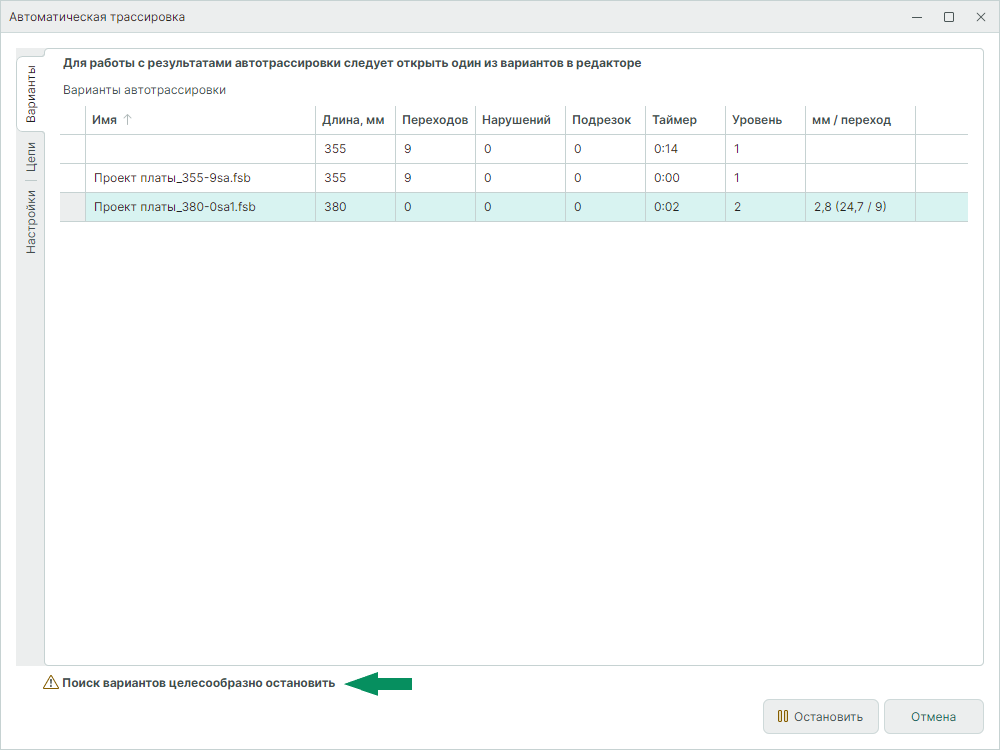Click the row selector of the highlighted row
The image size is (1000, 750).
[72, 207]
